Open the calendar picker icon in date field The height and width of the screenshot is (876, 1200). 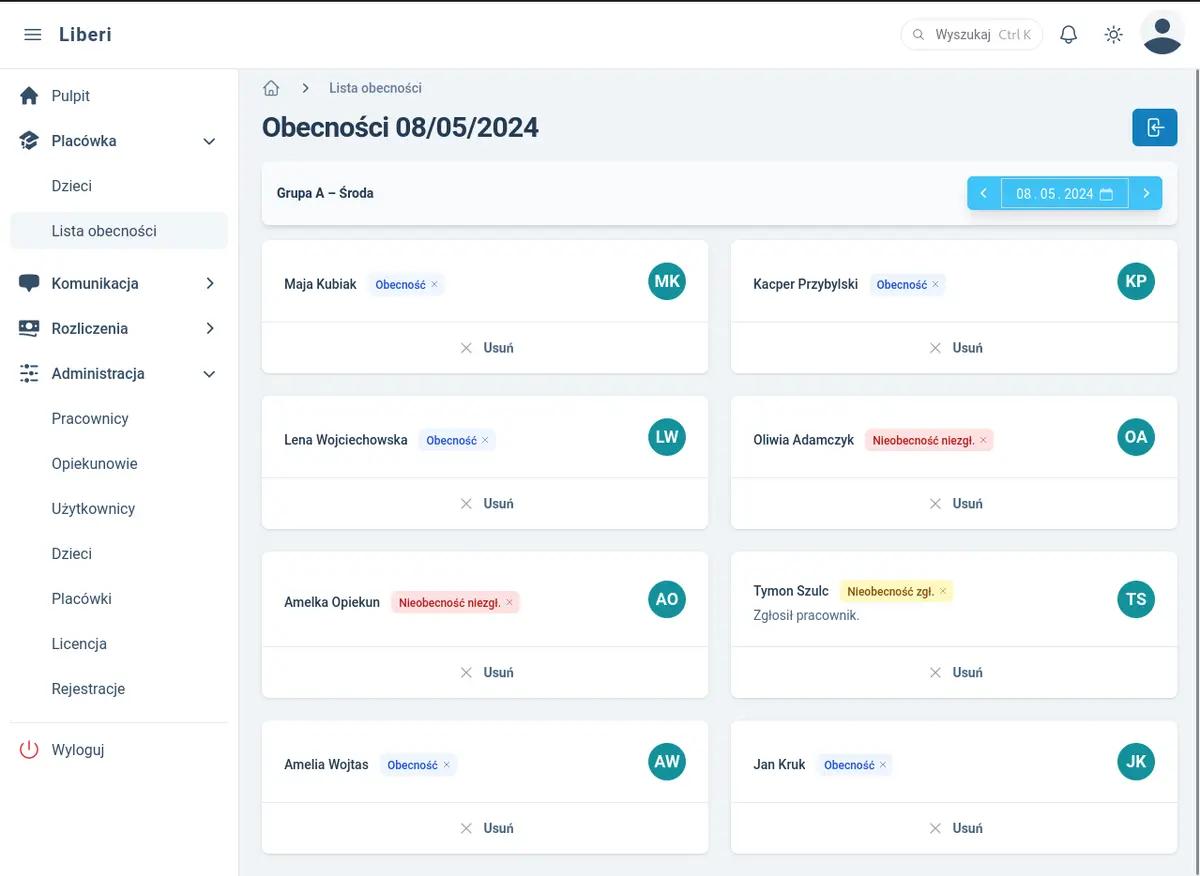pos(1106,194)
